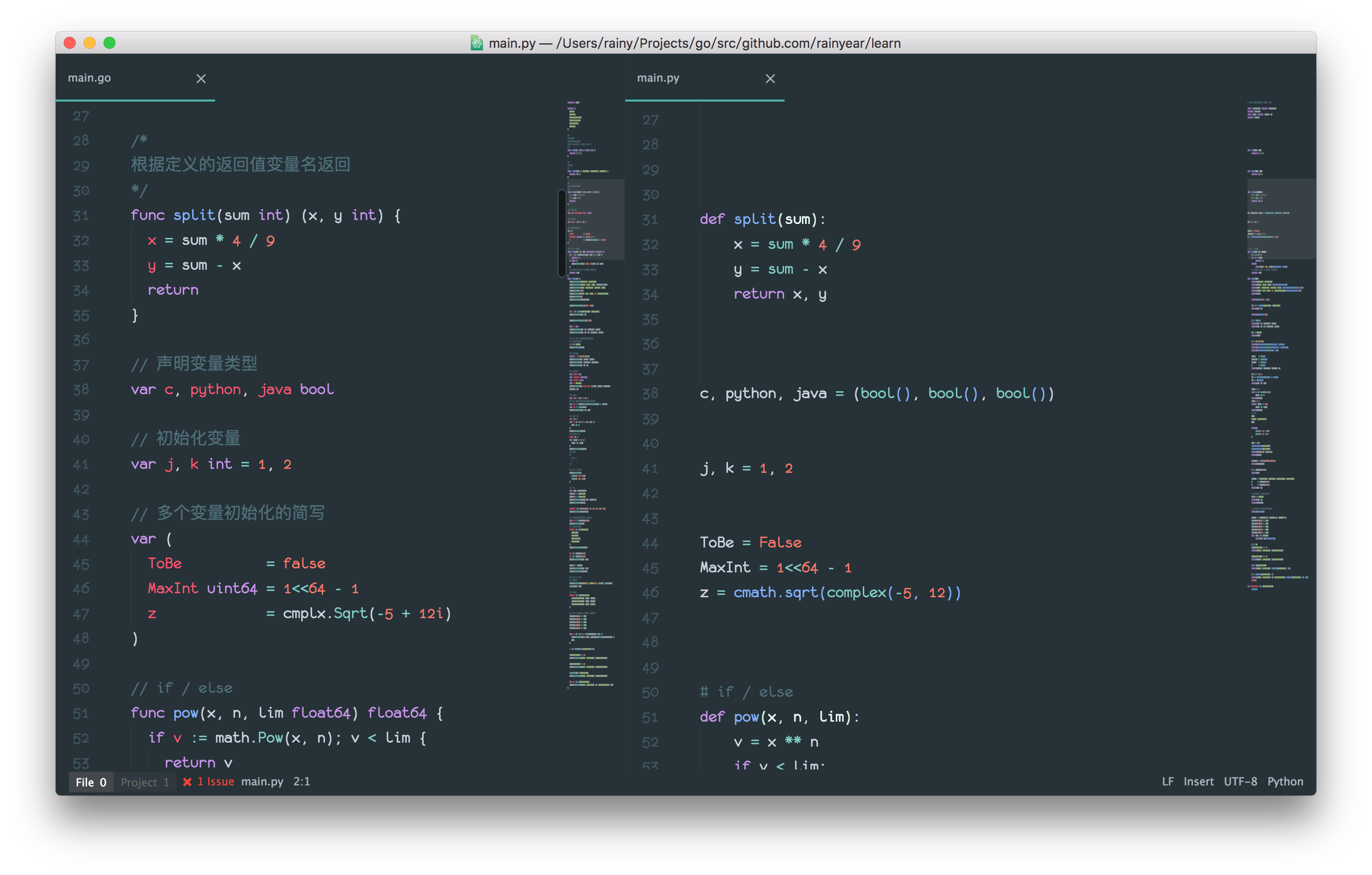Open the Python syntax selector
The width and height of the screenshot is (1372, 875).
(x=1285, y=781)
